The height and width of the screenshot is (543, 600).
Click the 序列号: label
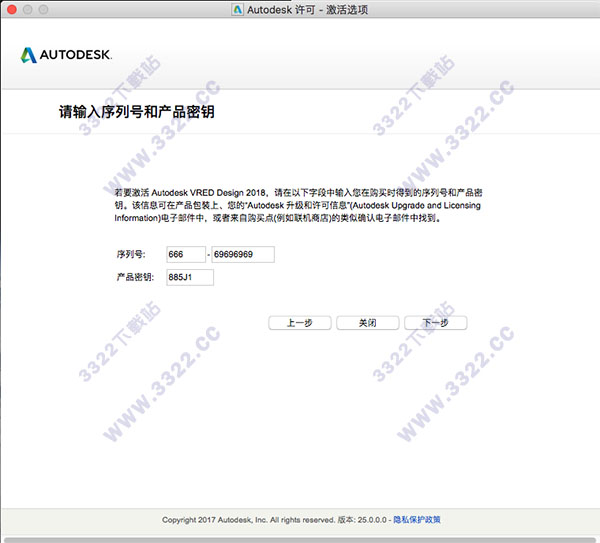(131, 254)
